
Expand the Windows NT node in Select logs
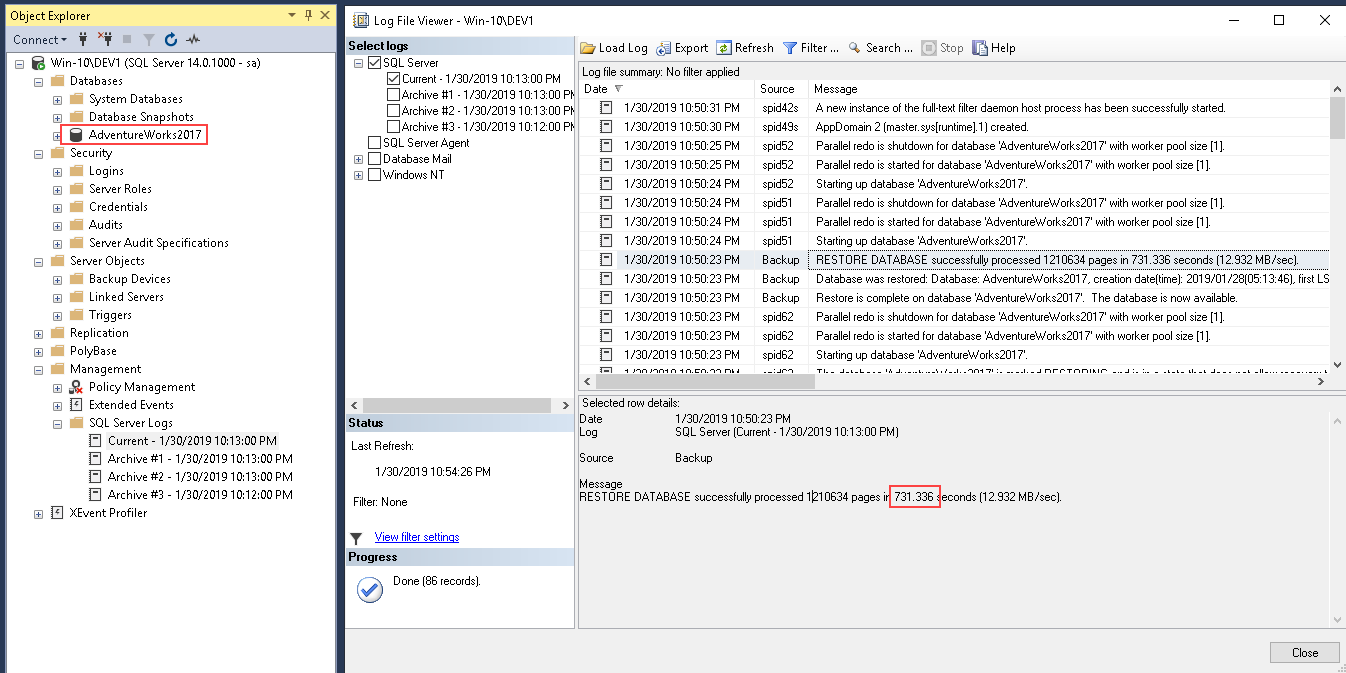359,175
